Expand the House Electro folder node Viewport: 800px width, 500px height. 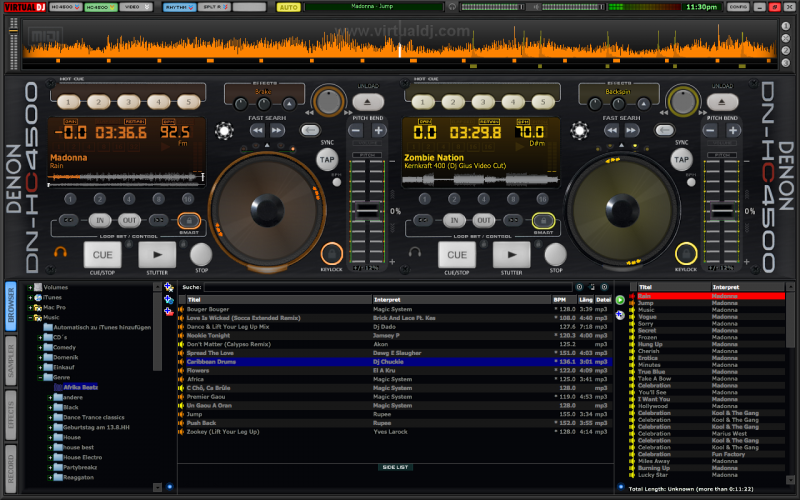49,458
